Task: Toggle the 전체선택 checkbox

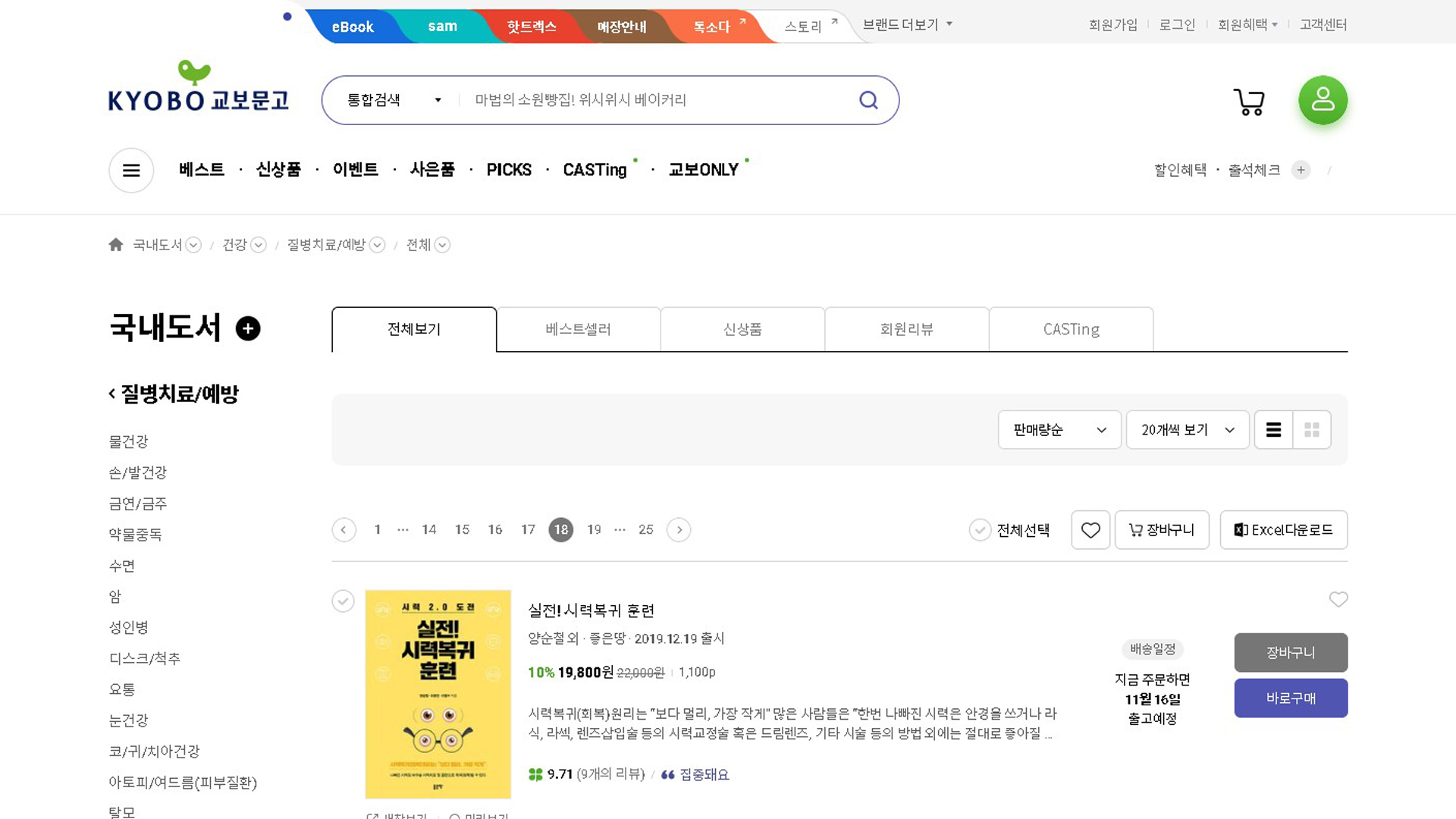Action: point(980,530)
